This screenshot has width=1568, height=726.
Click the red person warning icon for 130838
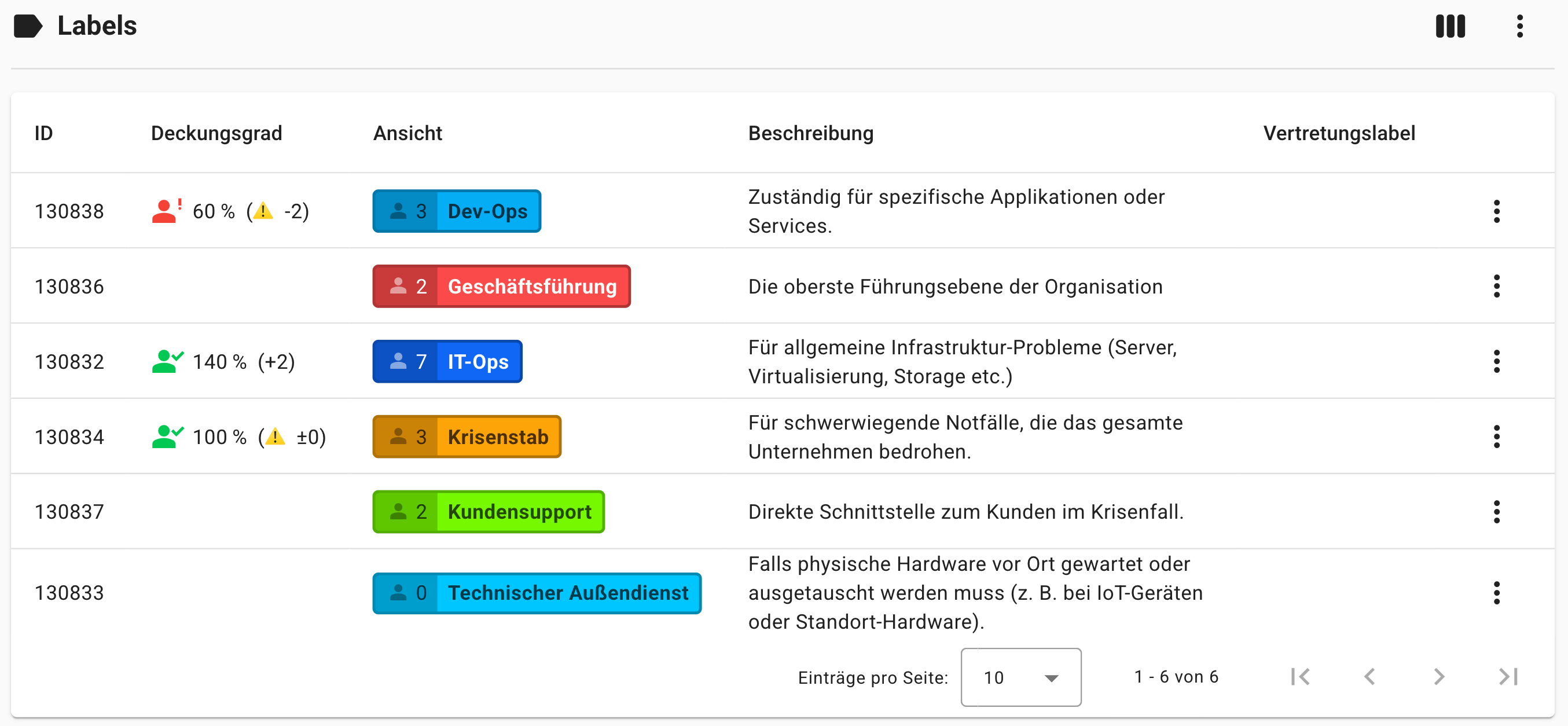[166, 211]
